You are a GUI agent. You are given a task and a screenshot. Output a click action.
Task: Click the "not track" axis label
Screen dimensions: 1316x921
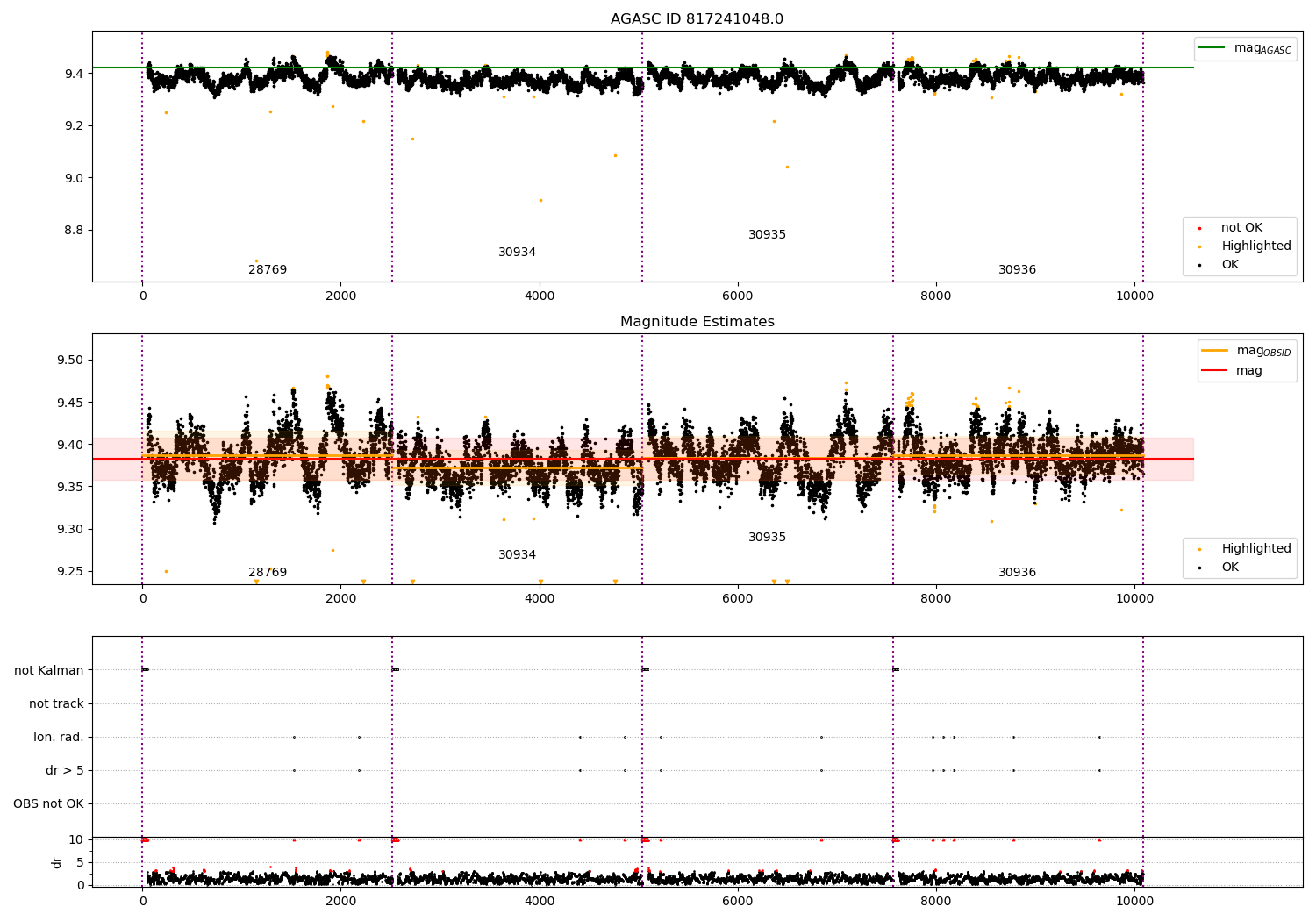[56, 703]
